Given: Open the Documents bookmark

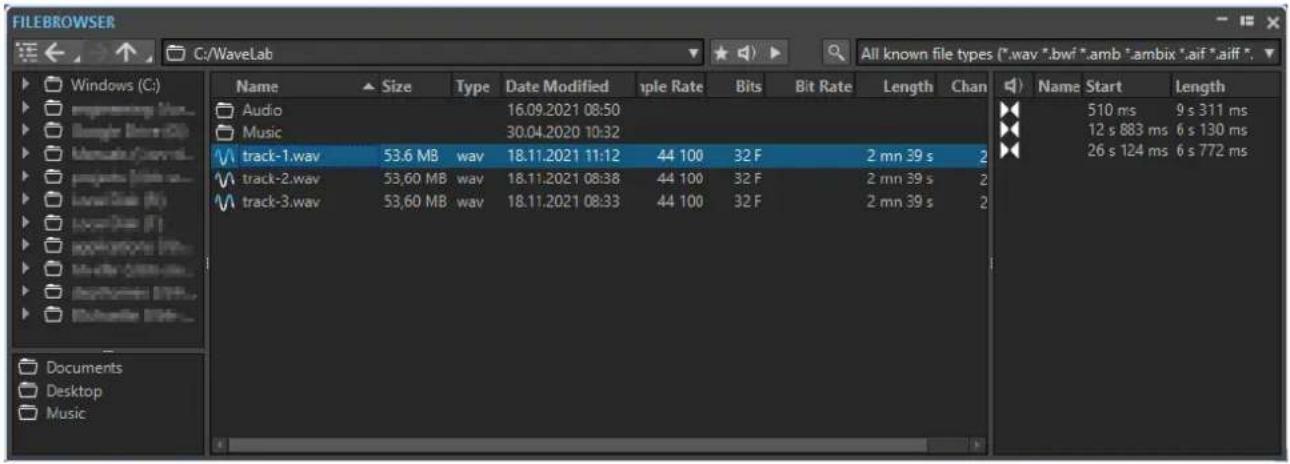Looking at the screenshot, I should coord(84,368).
